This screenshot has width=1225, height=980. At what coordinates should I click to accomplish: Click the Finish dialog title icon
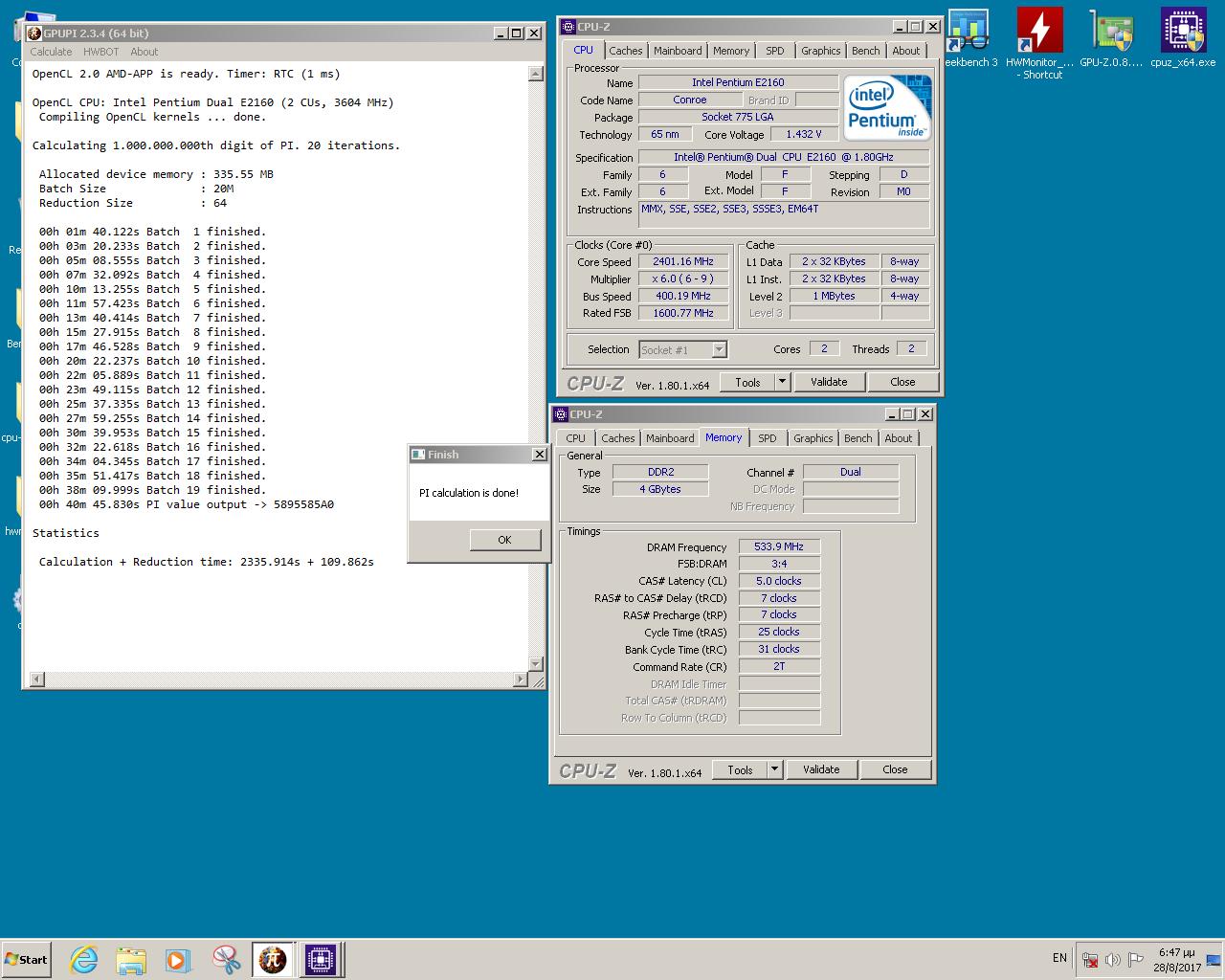pyautogui.click(x=418, y=455)
